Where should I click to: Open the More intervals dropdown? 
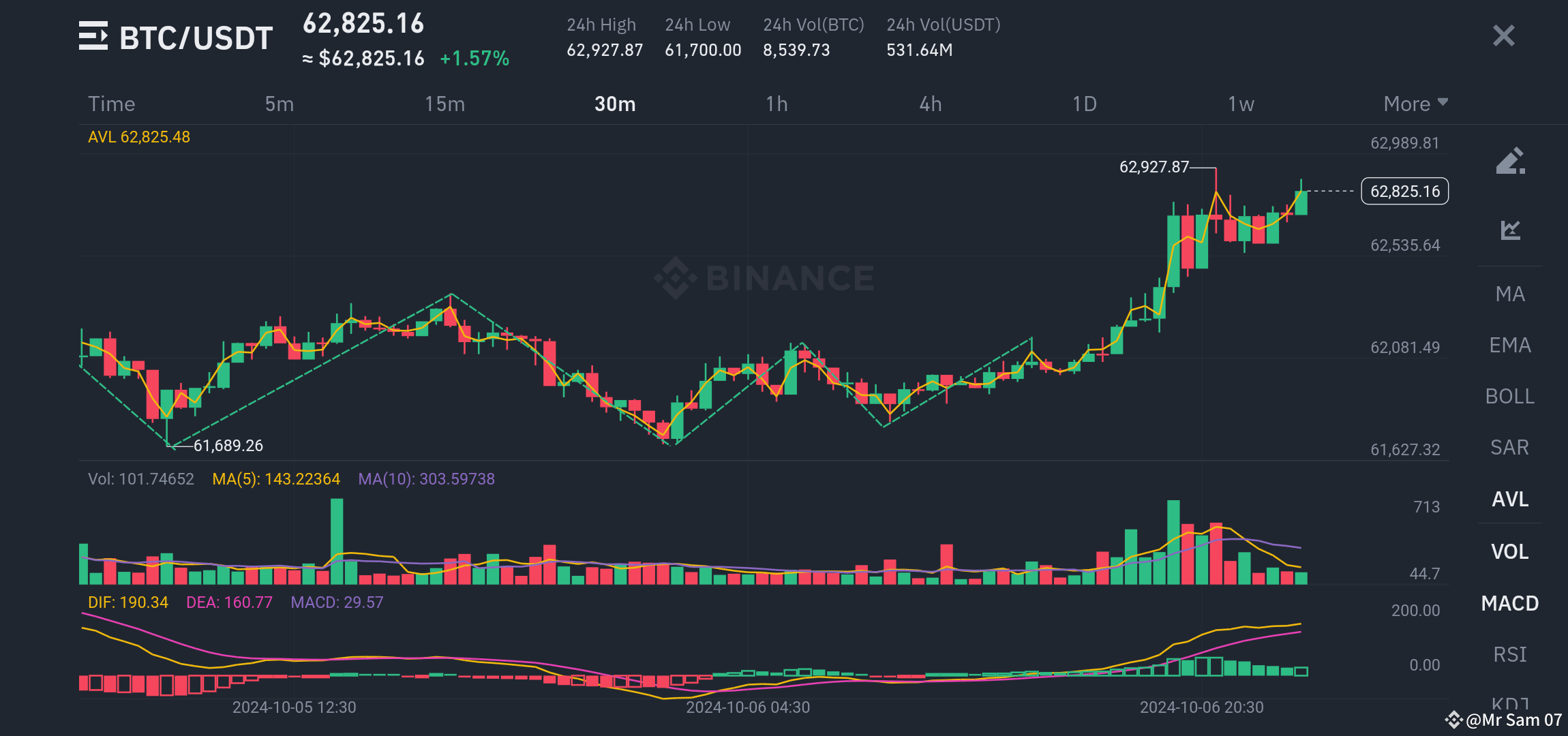click(x=1413, y=104)
